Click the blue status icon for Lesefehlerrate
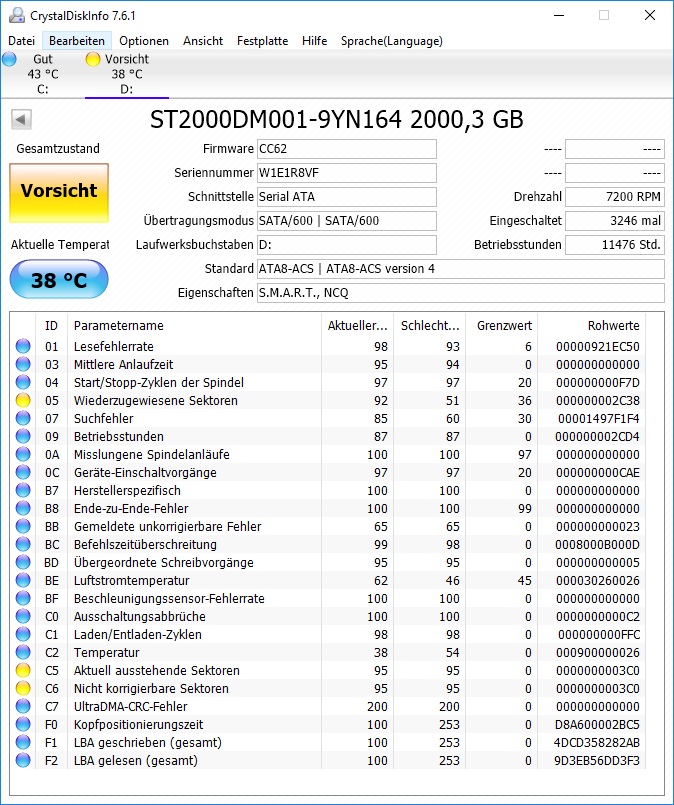The width and height of the screenshot is (674, 805). 23,347
